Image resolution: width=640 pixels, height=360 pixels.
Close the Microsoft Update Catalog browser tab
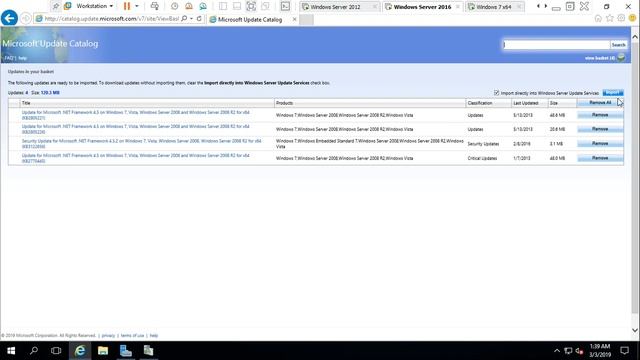(x=294, y=19)
